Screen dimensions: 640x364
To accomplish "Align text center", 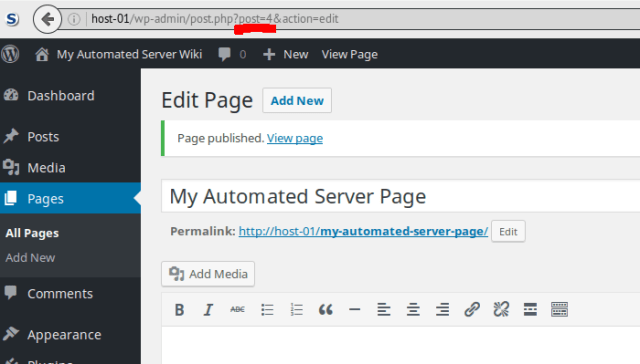I will [413, 310].
